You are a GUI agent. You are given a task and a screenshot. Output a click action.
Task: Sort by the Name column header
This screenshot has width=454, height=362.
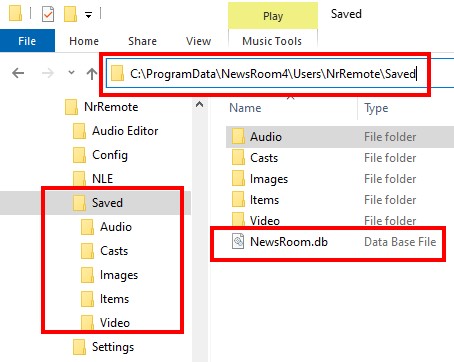click(x=245, y=108)
